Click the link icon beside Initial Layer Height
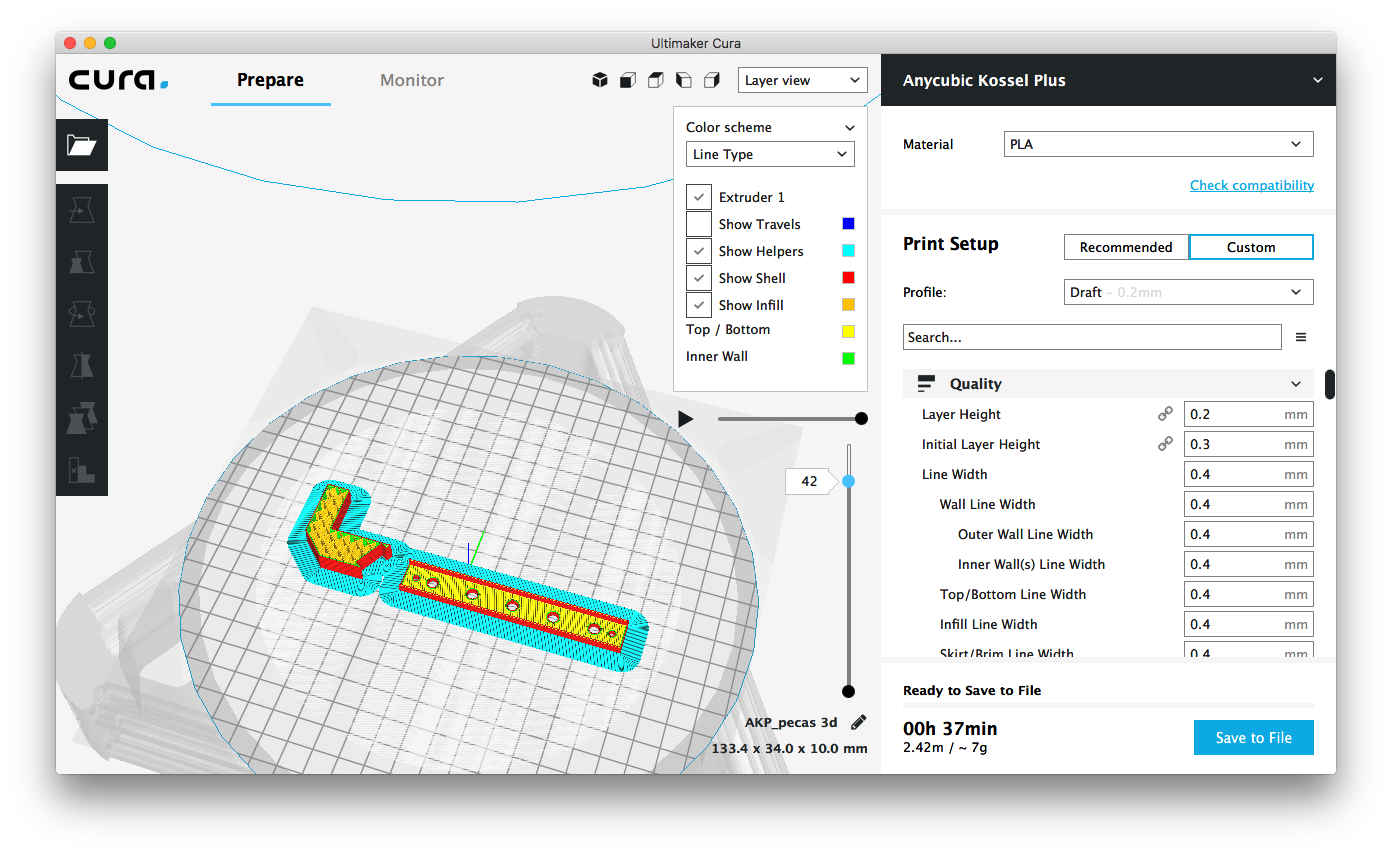The image size is (1392, 854). (x=1165, y=444)
